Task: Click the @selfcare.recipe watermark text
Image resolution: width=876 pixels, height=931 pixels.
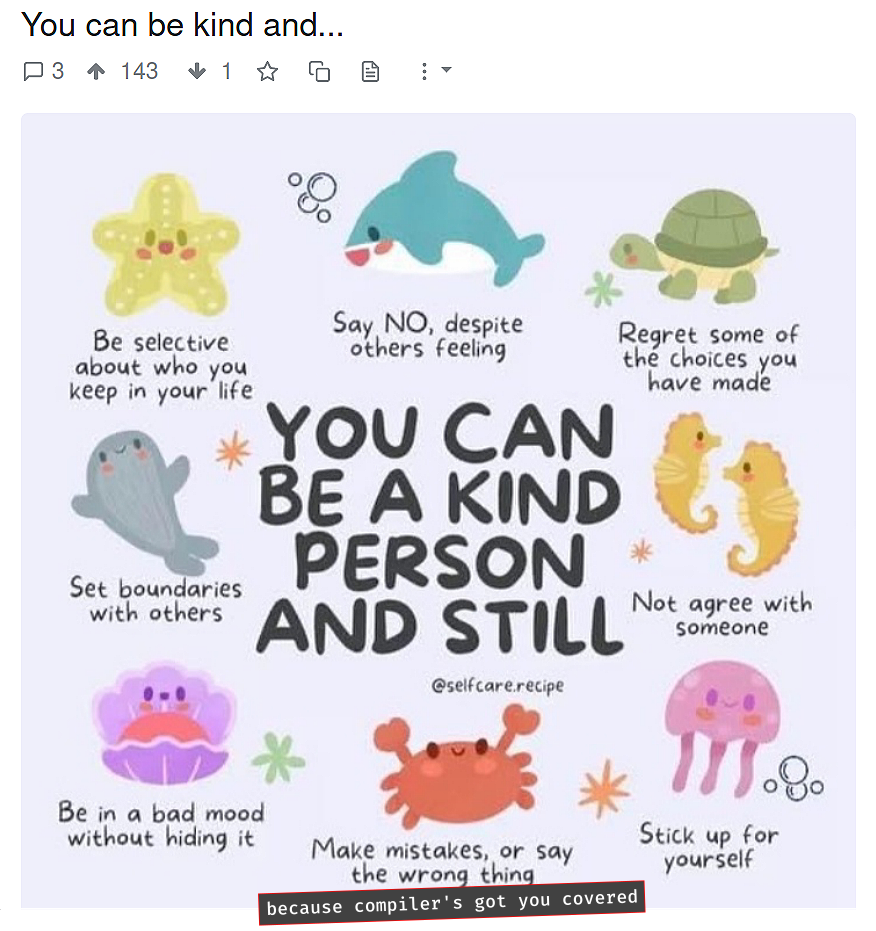Action: [498, 686]
